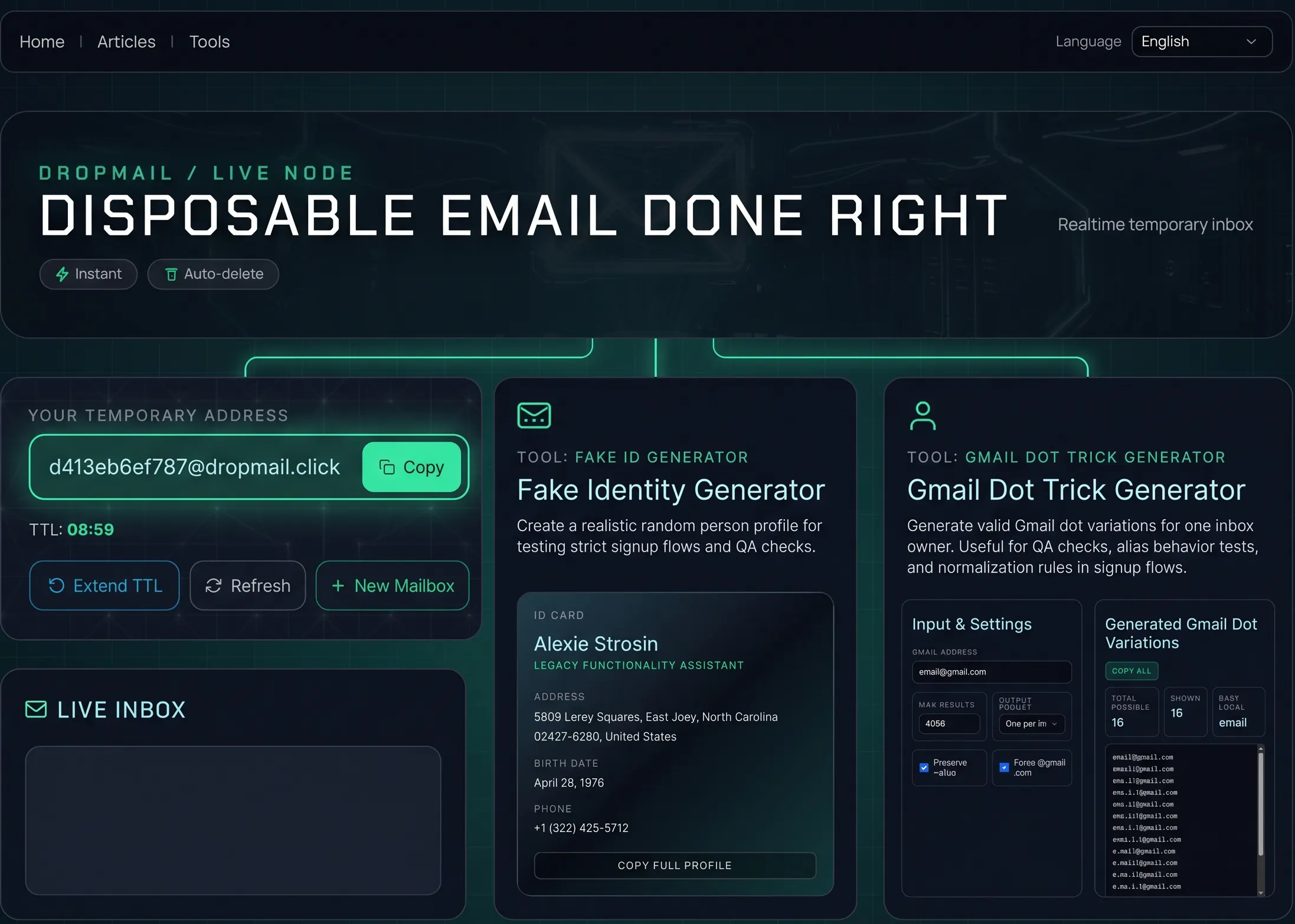Screen dimensions: 1295x924
Task: Click the Shown count stat box
Action: pyautogui.click(x=1185, y=712)
